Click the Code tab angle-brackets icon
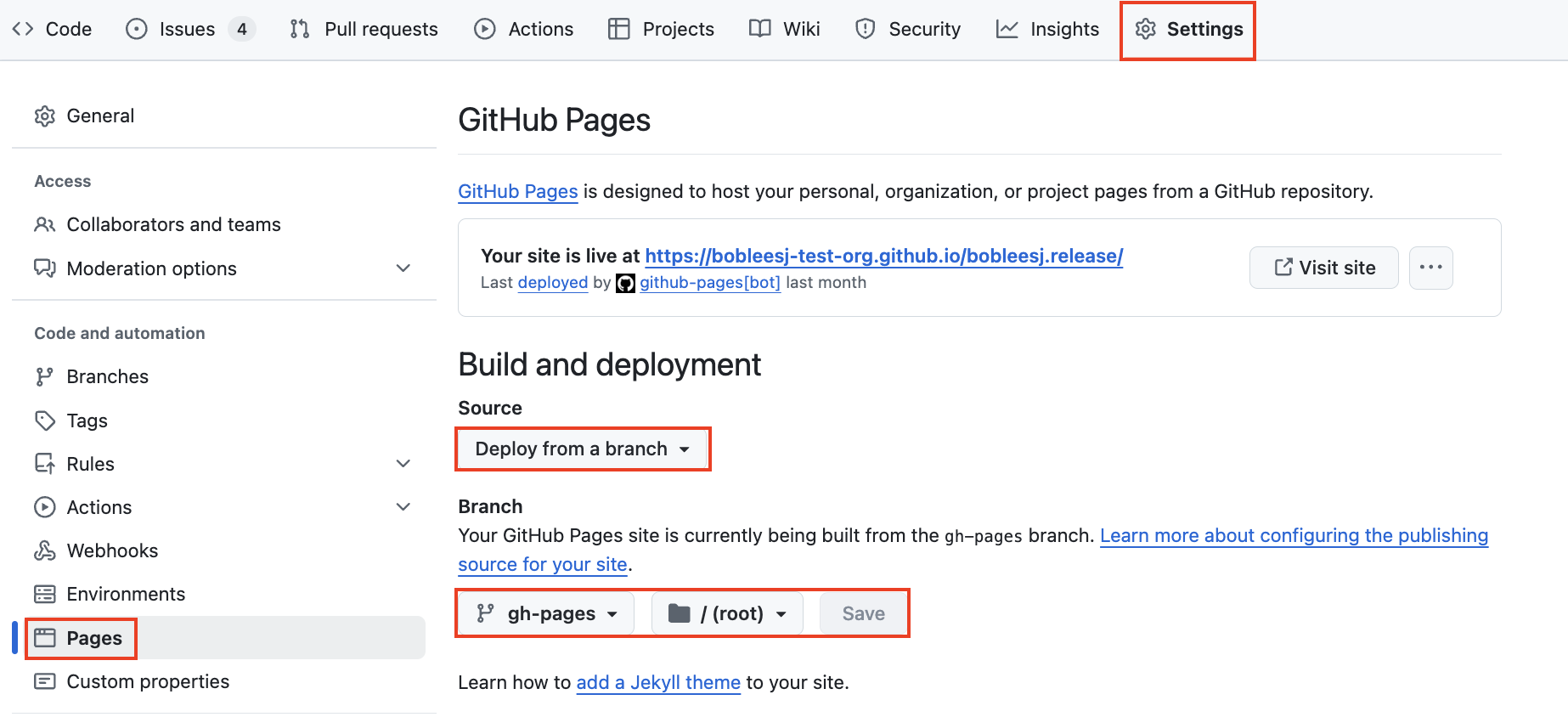1568x717 pixels. [x=23, y=29]
